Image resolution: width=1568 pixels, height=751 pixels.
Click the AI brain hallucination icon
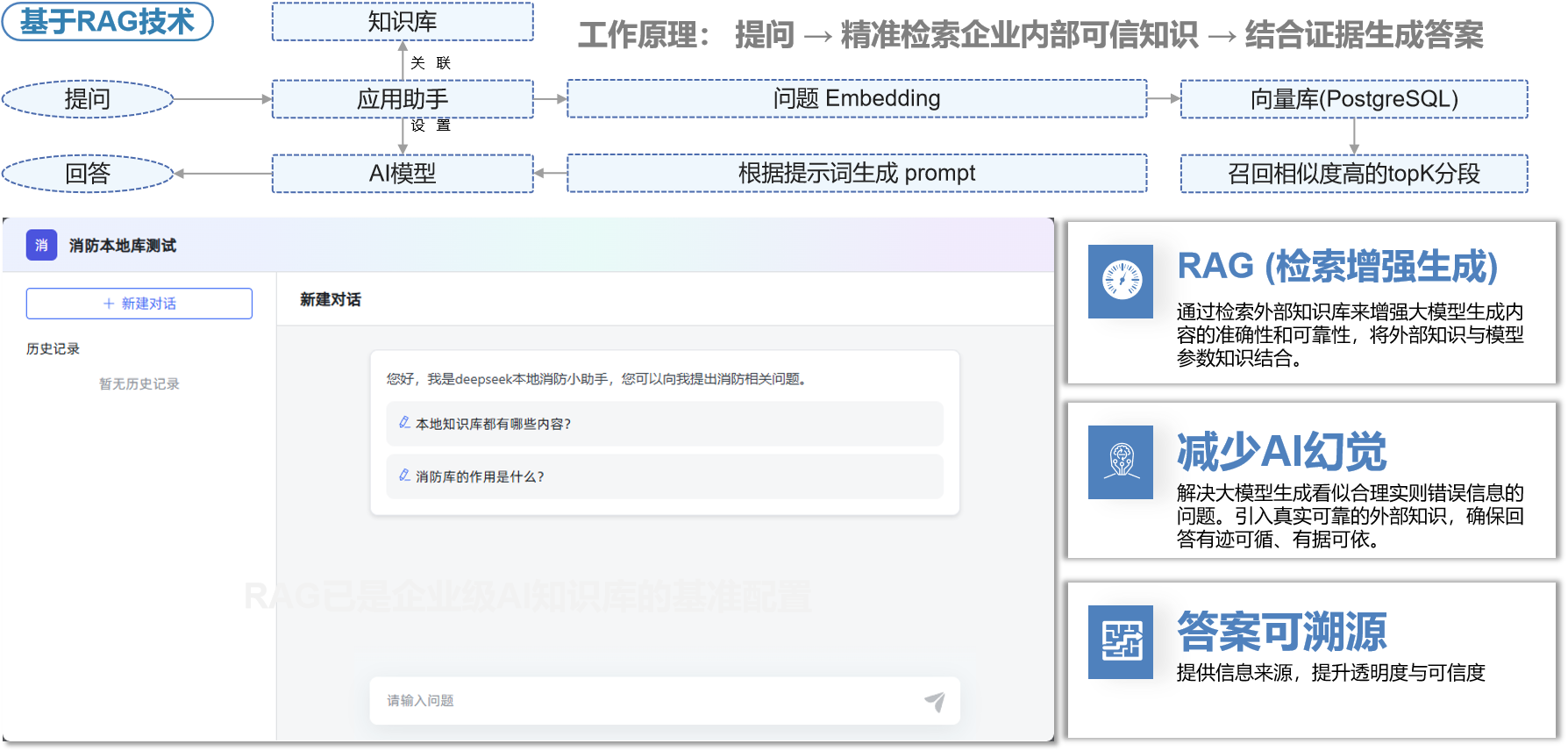(1121, 462)
